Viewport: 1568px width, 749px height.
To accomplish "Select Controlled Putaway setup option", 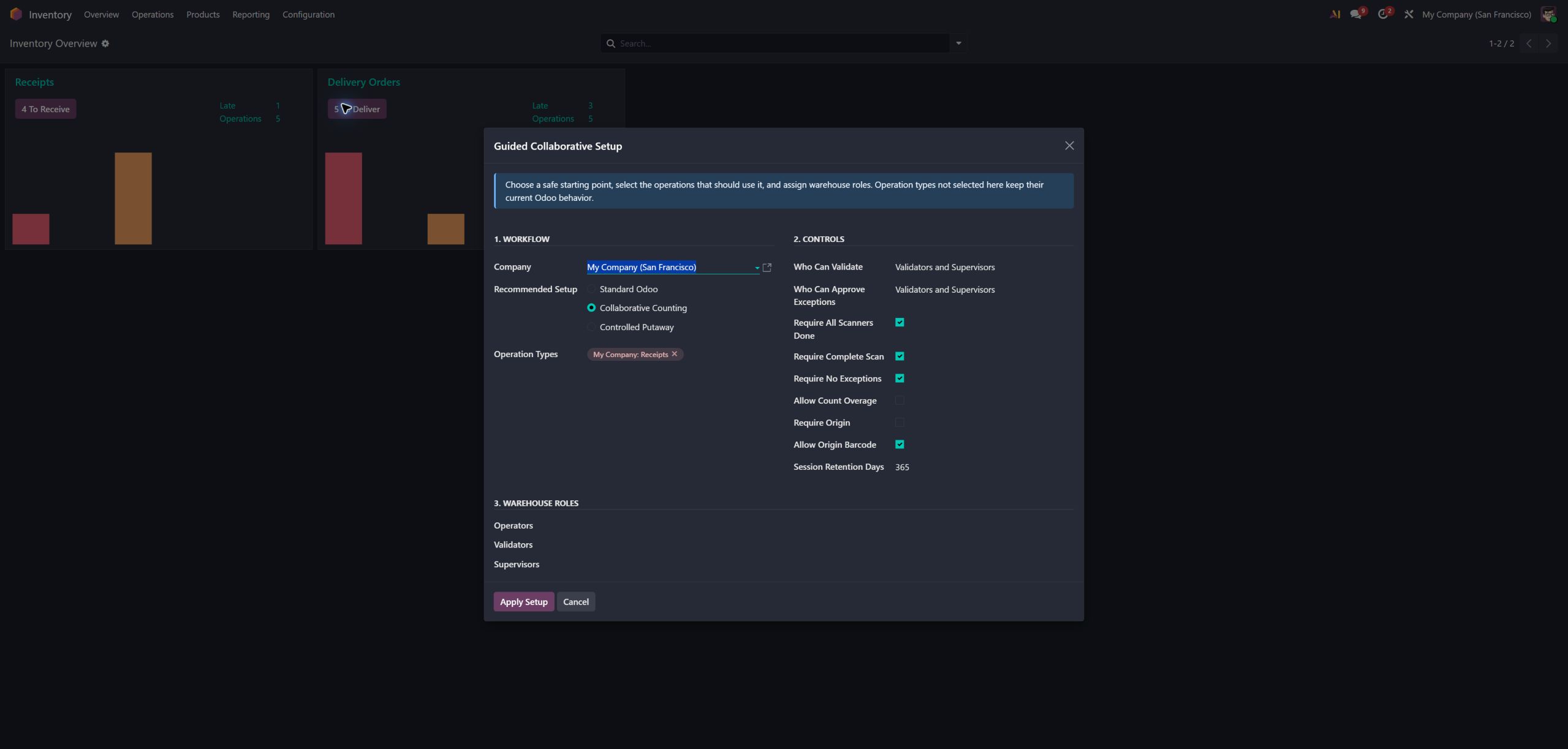I will [x=591, y=327].
